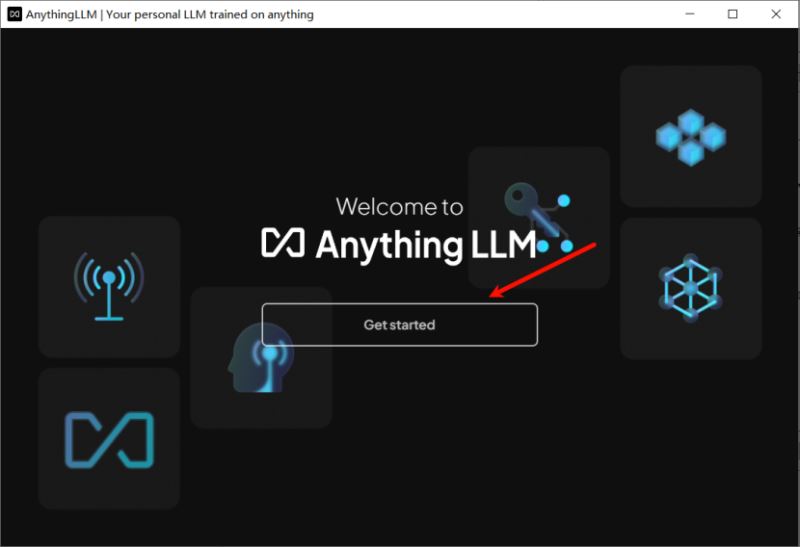Maximize the AnythingLLM window
This screenshot has width=800, height=547.
(x=733, y=14)
